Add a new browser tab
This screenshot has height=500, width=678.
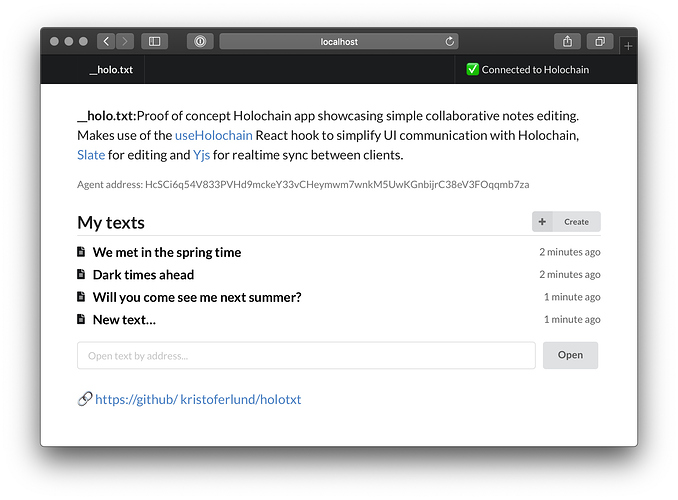(628, 45)
